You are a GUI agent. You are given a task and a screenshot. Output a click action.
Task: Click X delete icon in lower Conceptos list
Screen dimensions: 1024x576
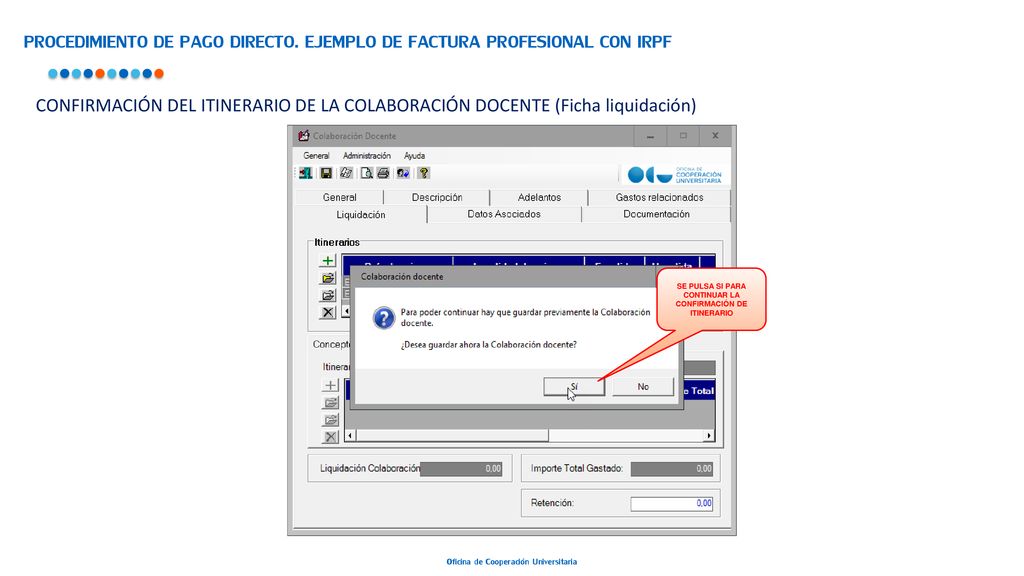[x=330, y=437]
